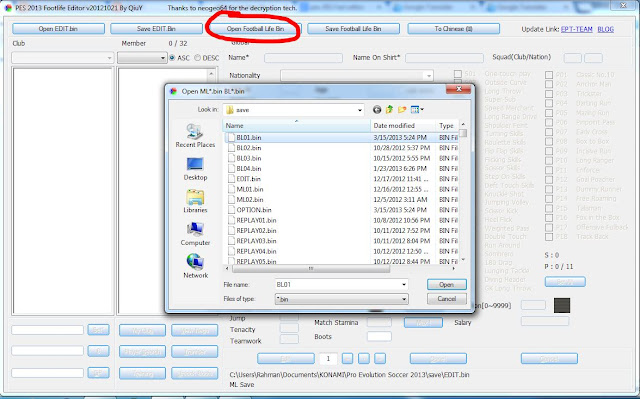
Task: Click the Open dialog title bar icon
Action: pyautogui.click(x=174, y=91)
